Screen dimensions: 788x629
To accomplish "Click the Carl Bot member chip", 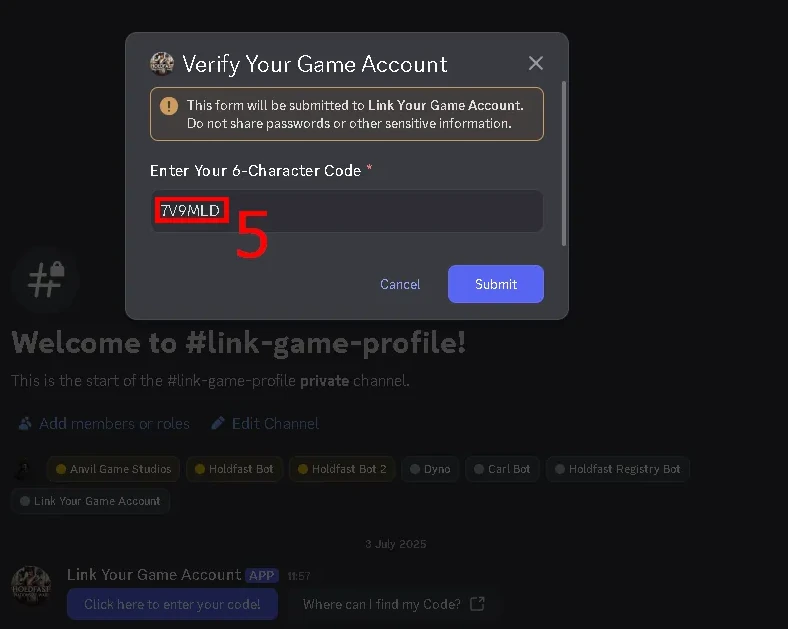I will [x=502, y=469].
